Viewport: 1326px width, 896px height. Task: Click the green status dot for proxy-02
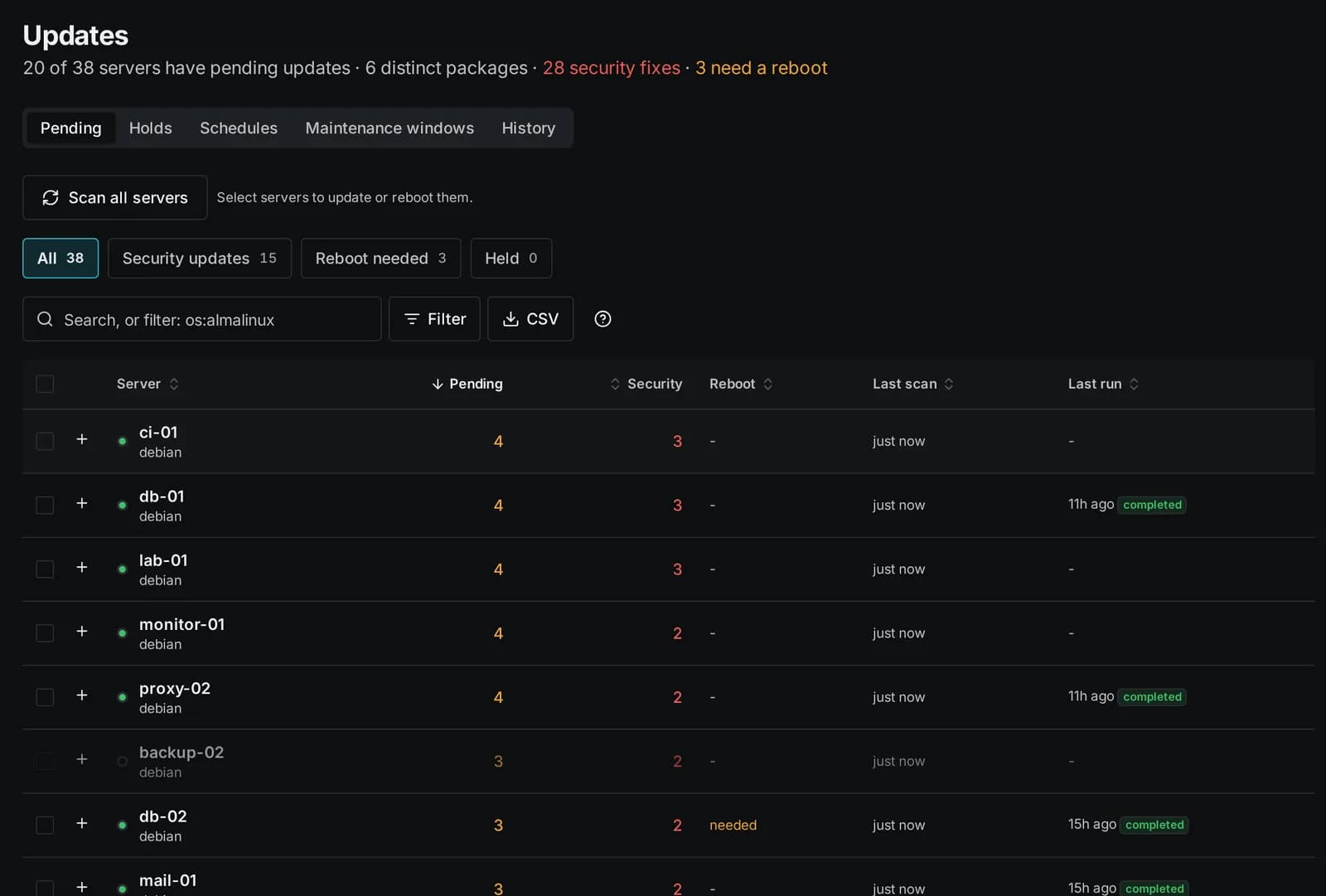coord(123,697)
